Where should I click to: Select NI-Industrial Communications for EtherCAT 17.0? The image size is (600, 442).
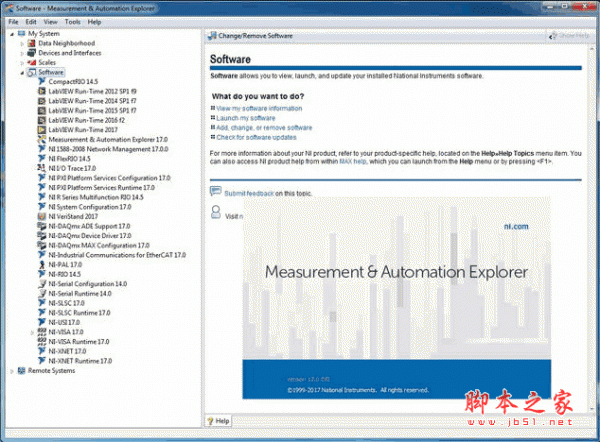[x=117, y=255]
